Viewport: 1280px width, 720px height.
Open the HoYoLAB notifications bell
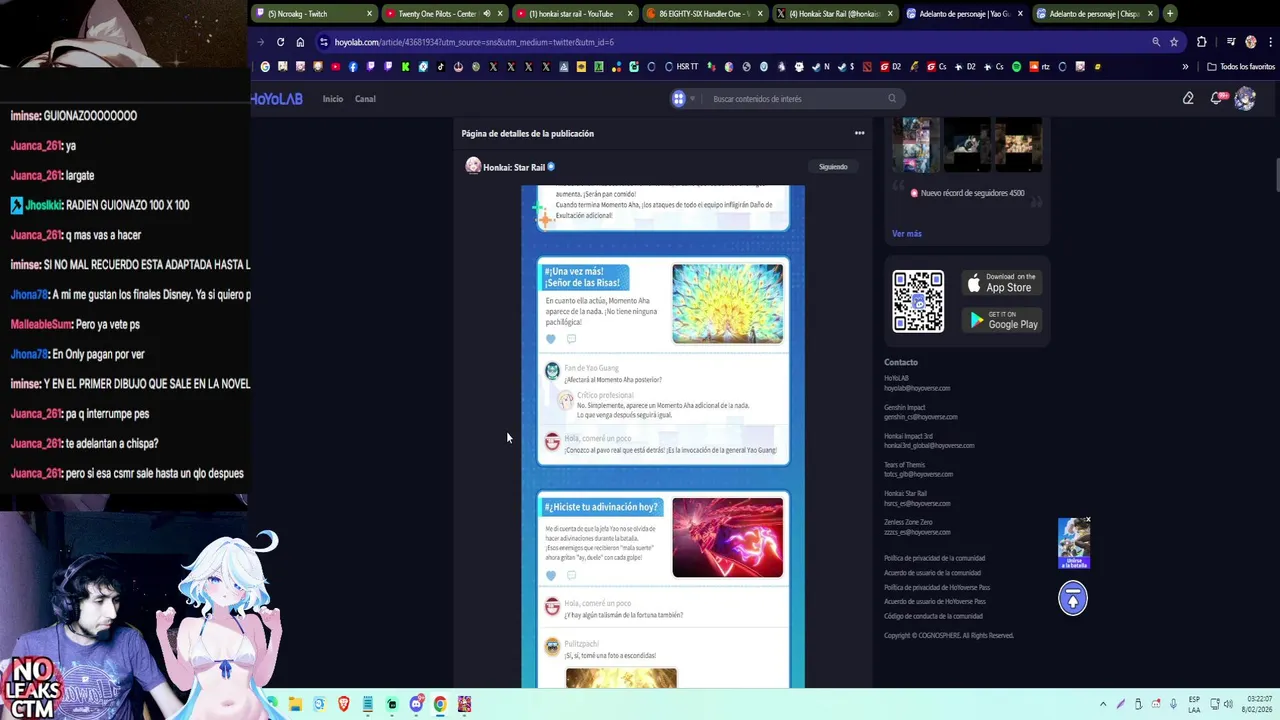(x=1217, y=98)
